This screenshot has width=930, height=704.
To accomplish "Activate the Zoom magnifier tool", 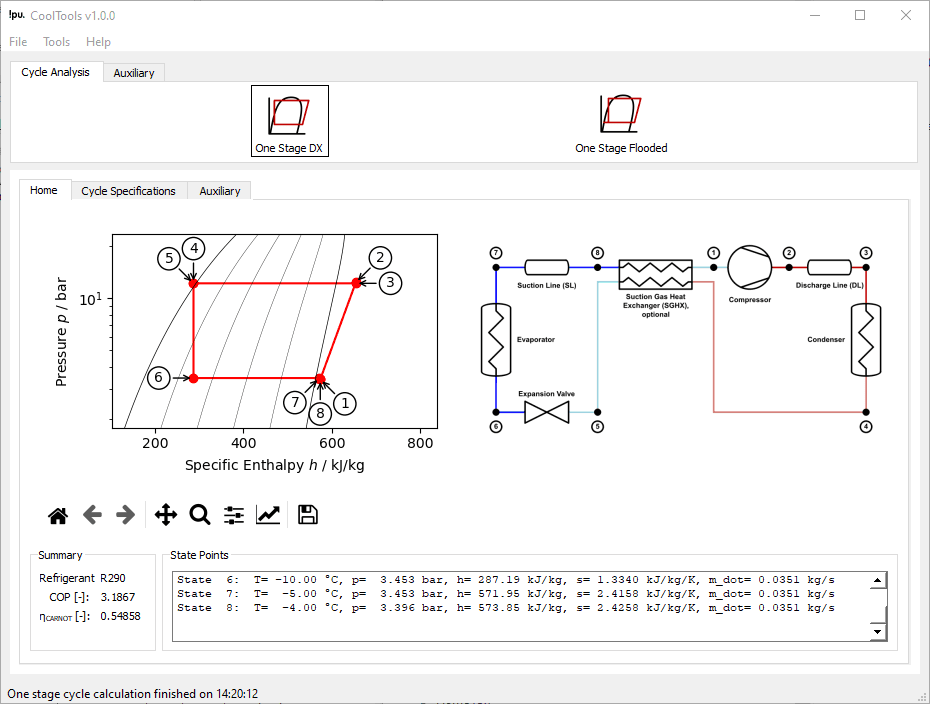I will [200, 515].
